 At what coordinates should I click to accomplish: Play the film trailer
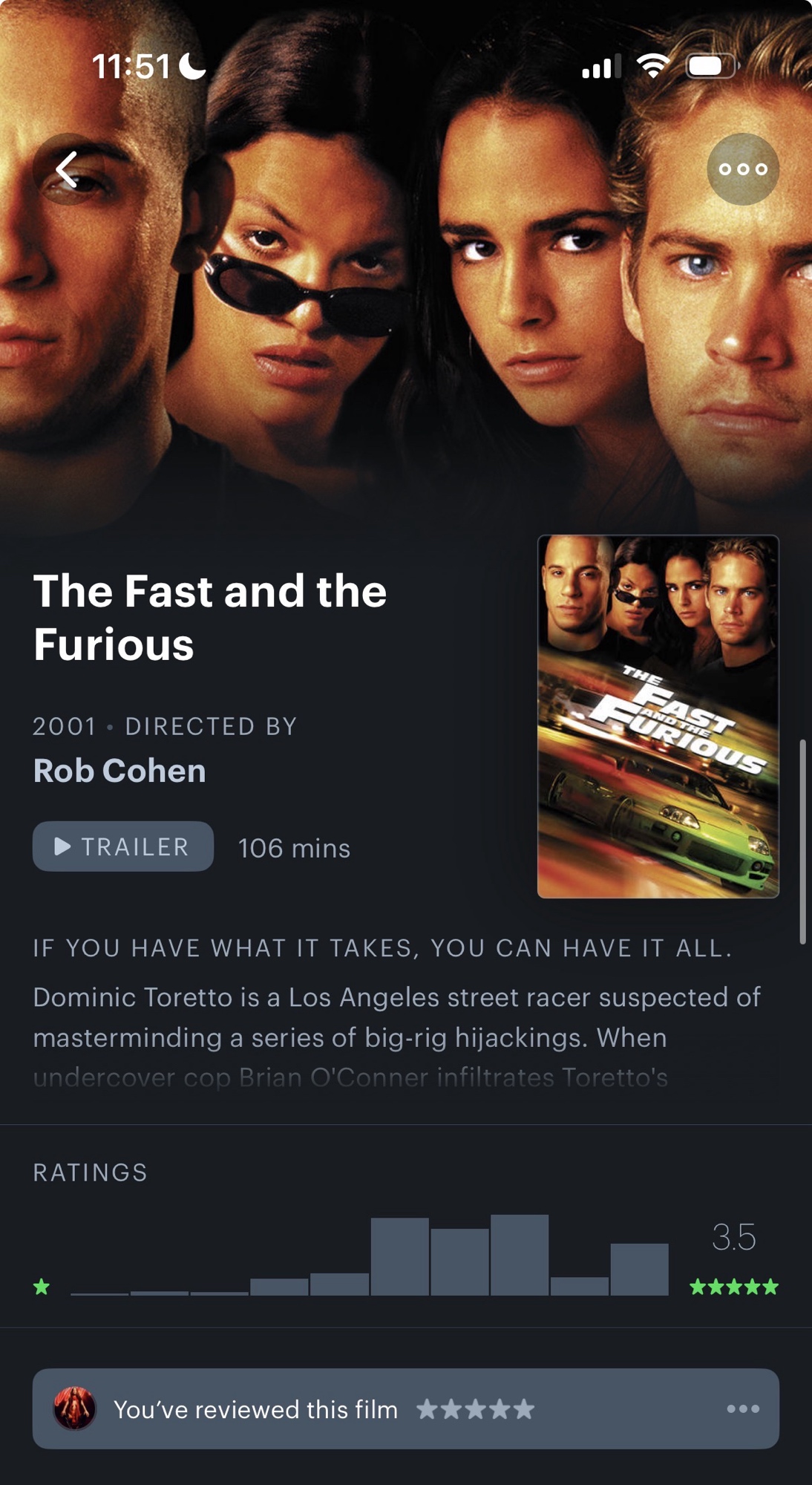coord(123,846)
